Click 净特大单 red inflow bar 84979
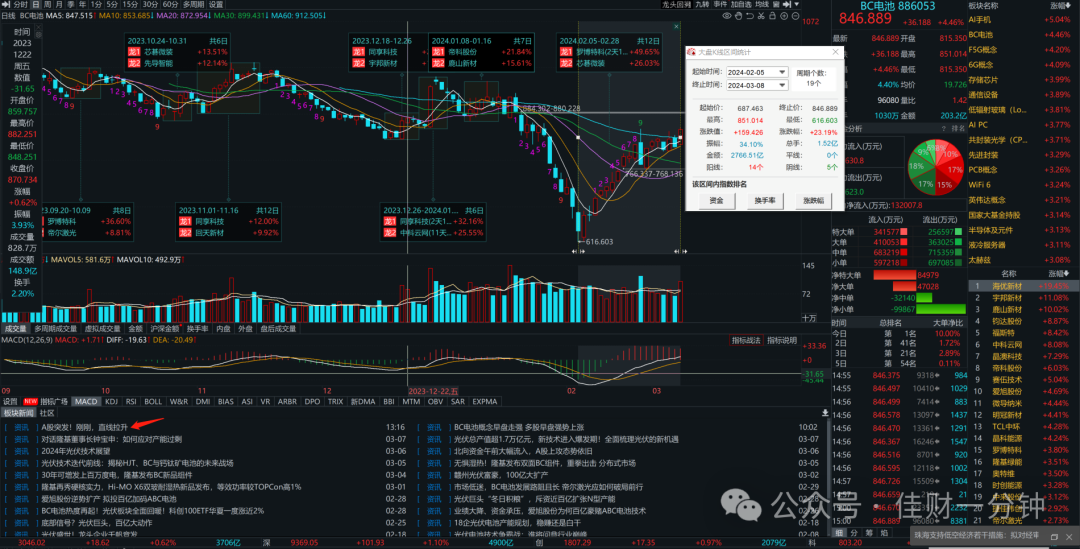 pyautogui.click(x=894, y=275)
